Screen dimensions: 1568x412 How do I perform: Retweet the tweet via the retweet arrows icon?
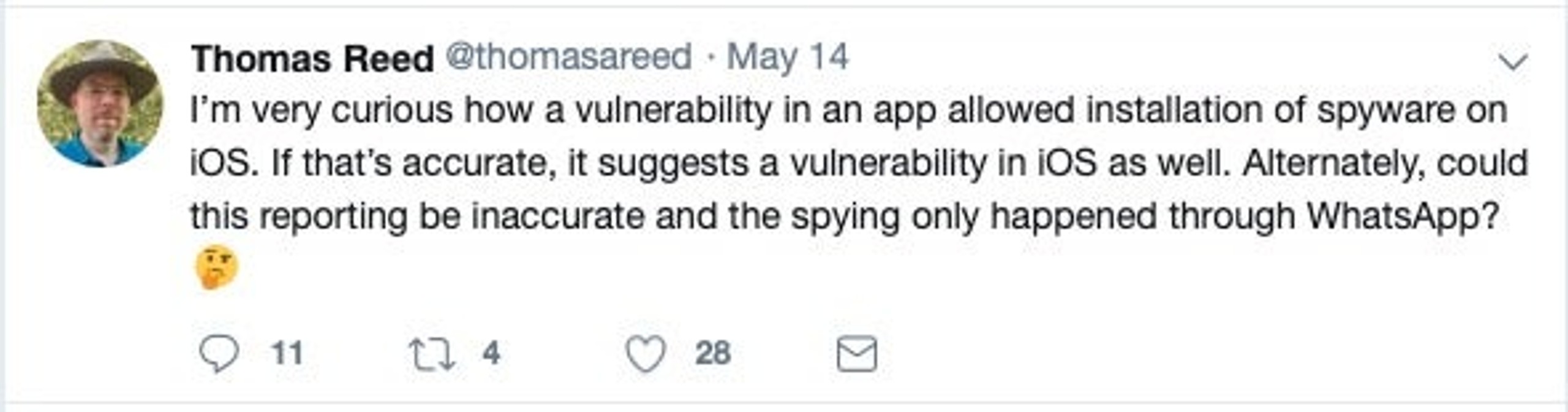point(432,354)
